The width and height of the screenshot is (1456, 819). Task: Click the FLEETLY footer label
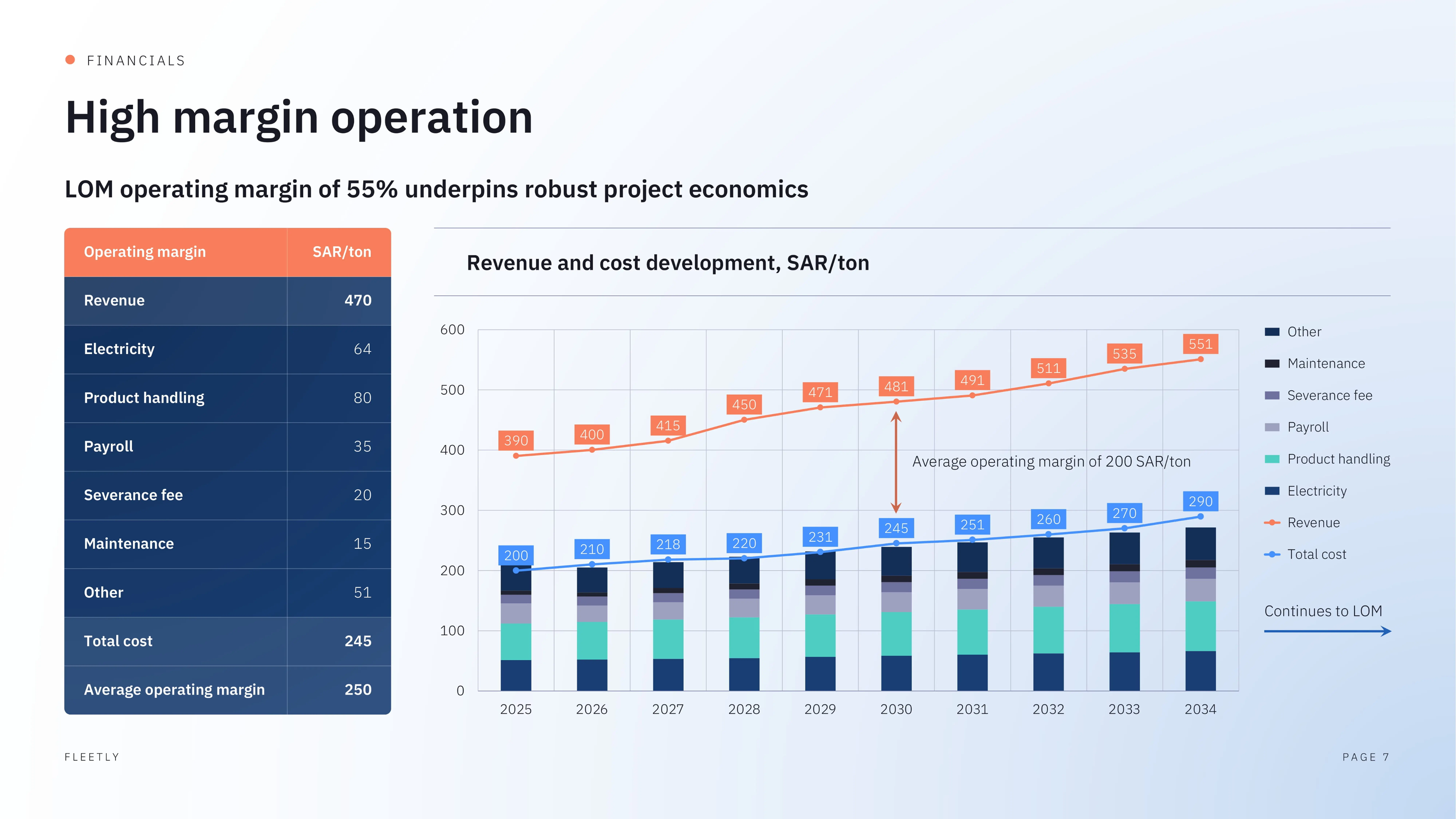(92, 757)
